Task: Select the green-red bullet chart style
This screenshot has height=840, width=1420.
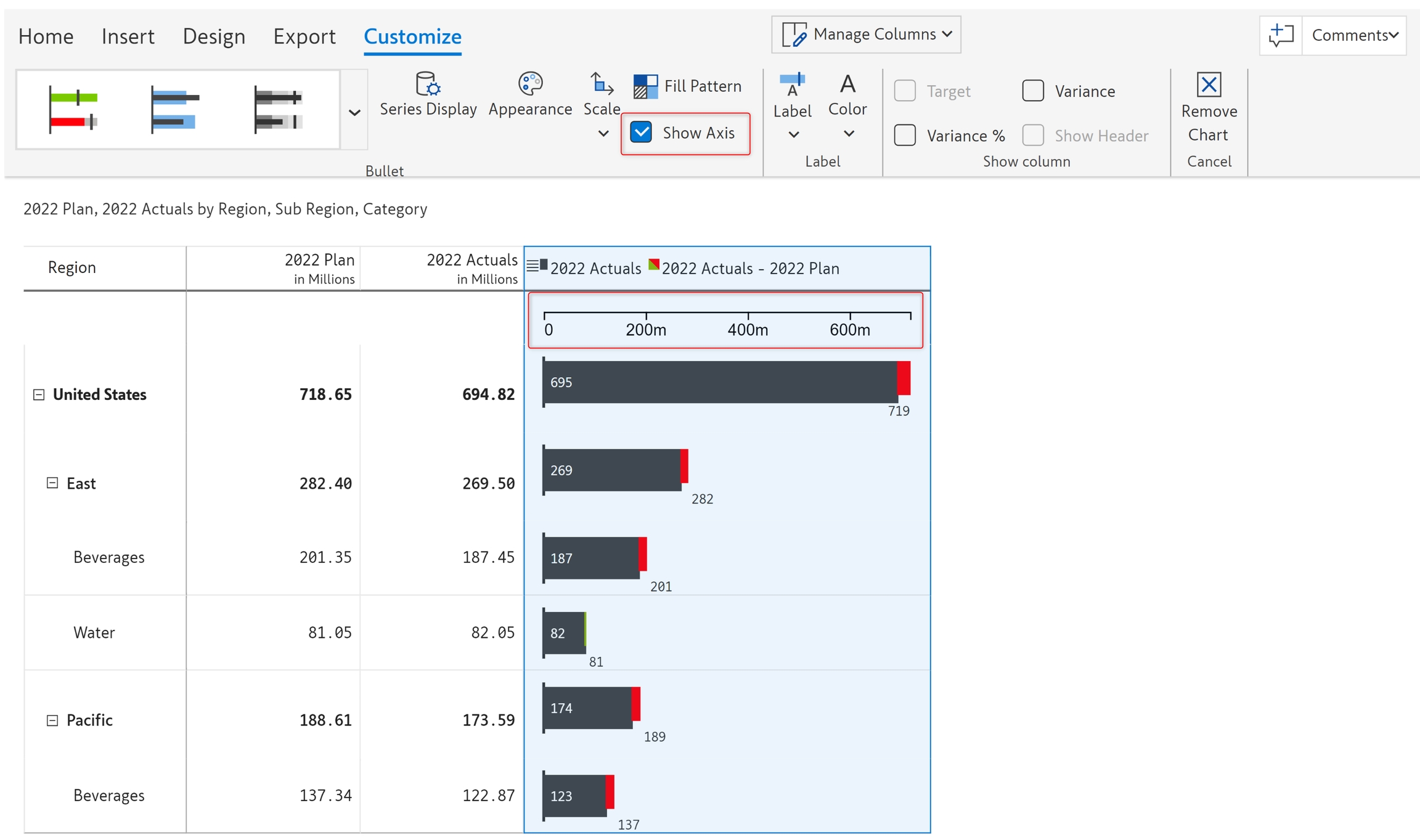Action: (73, 109)
